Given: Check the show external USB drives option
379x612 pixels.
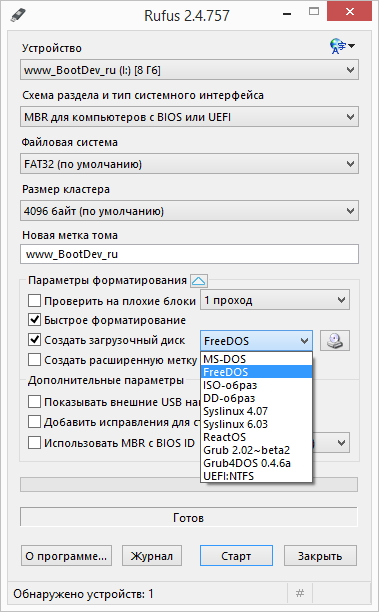Looking at the screenshot, I should click(34, 402).
